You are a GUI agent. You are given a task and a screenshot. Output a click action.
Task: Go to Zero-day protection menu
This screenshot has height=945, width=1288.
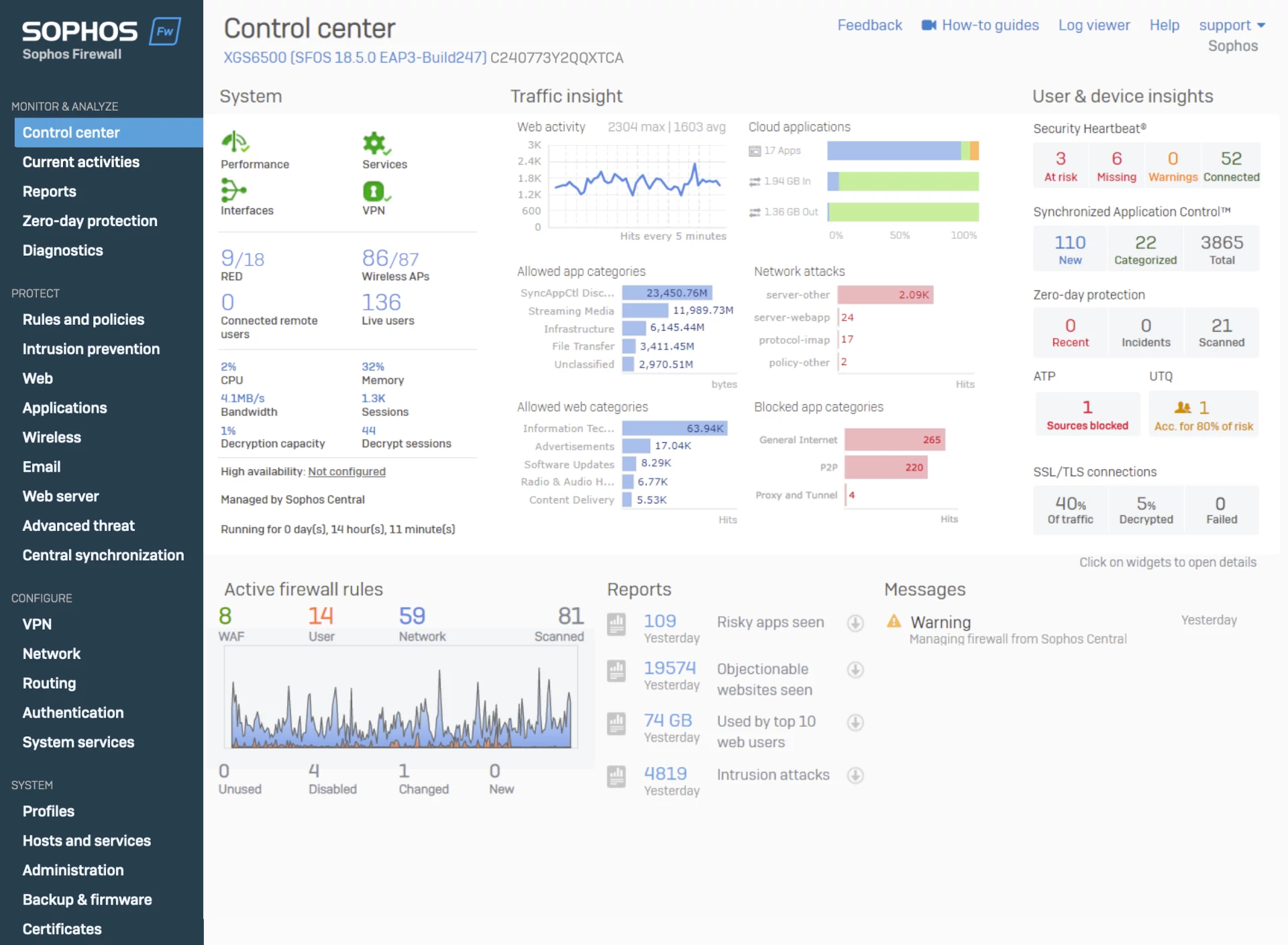[x=90, y=221]
